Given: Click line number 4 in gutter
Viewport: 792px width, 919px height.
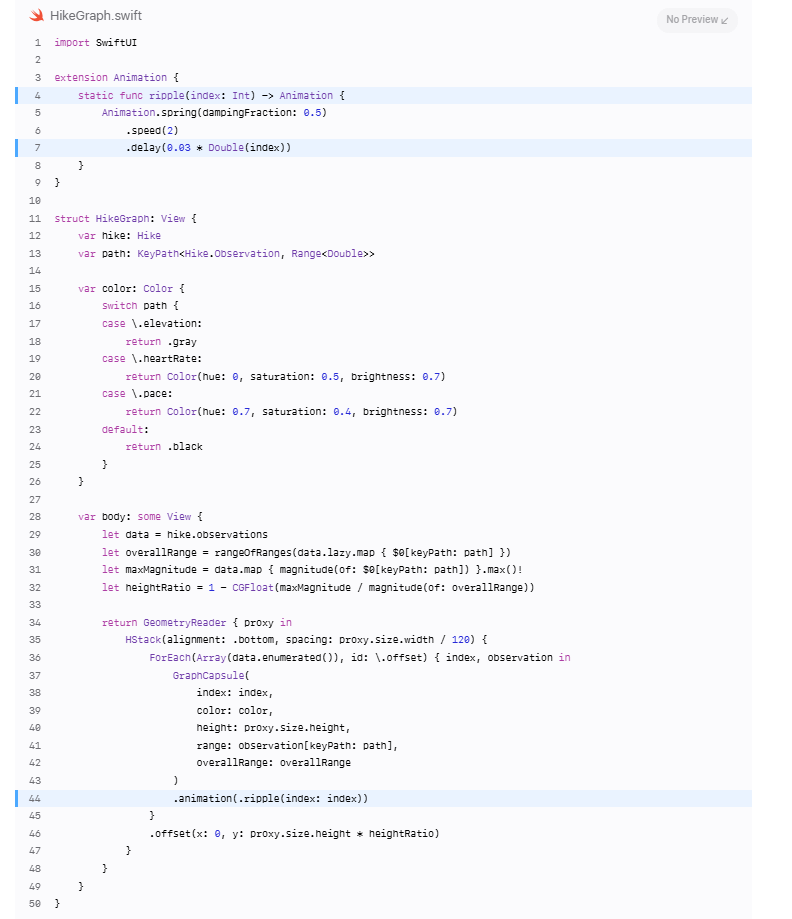Looking at the screenshot, I should point(38,96).
